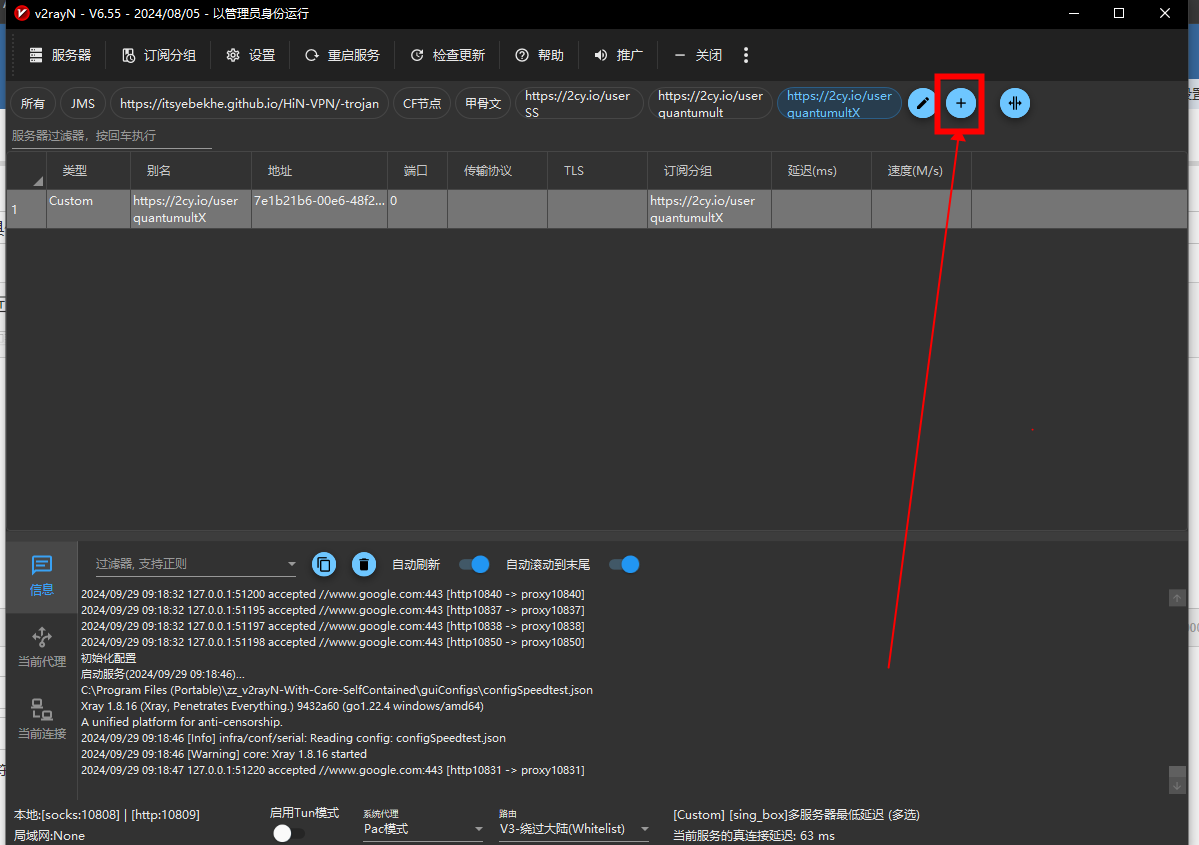Open the 信息 panel in sidebar
Screen dimensions: 1199x845
(42, 576)
